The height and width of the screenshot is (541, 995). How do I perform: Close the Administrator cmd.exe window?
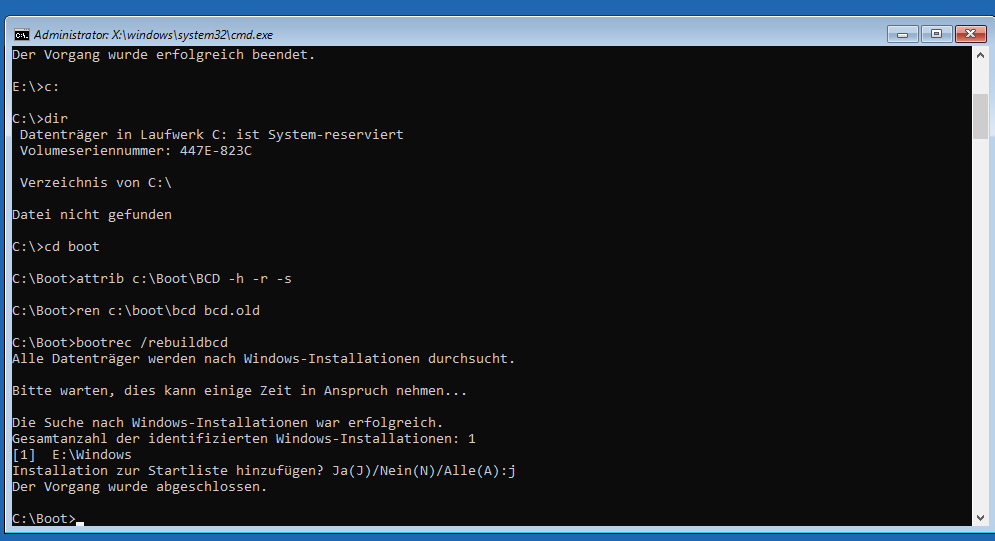969,33
